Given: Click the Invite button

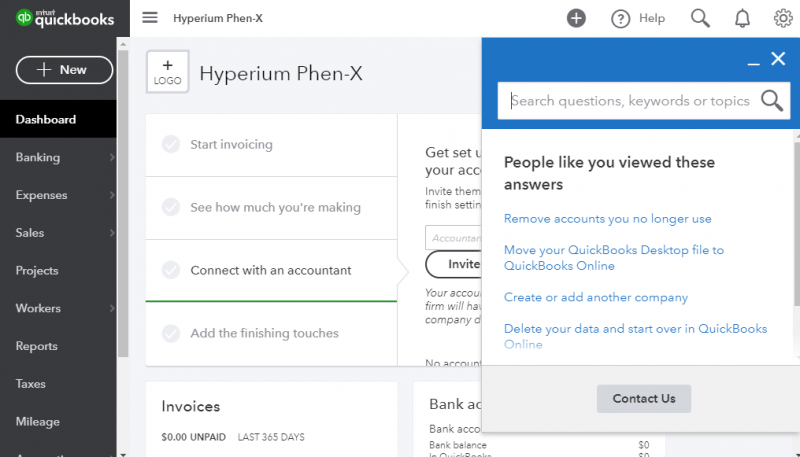Looking at the screenshot, I should coord(454,264).
